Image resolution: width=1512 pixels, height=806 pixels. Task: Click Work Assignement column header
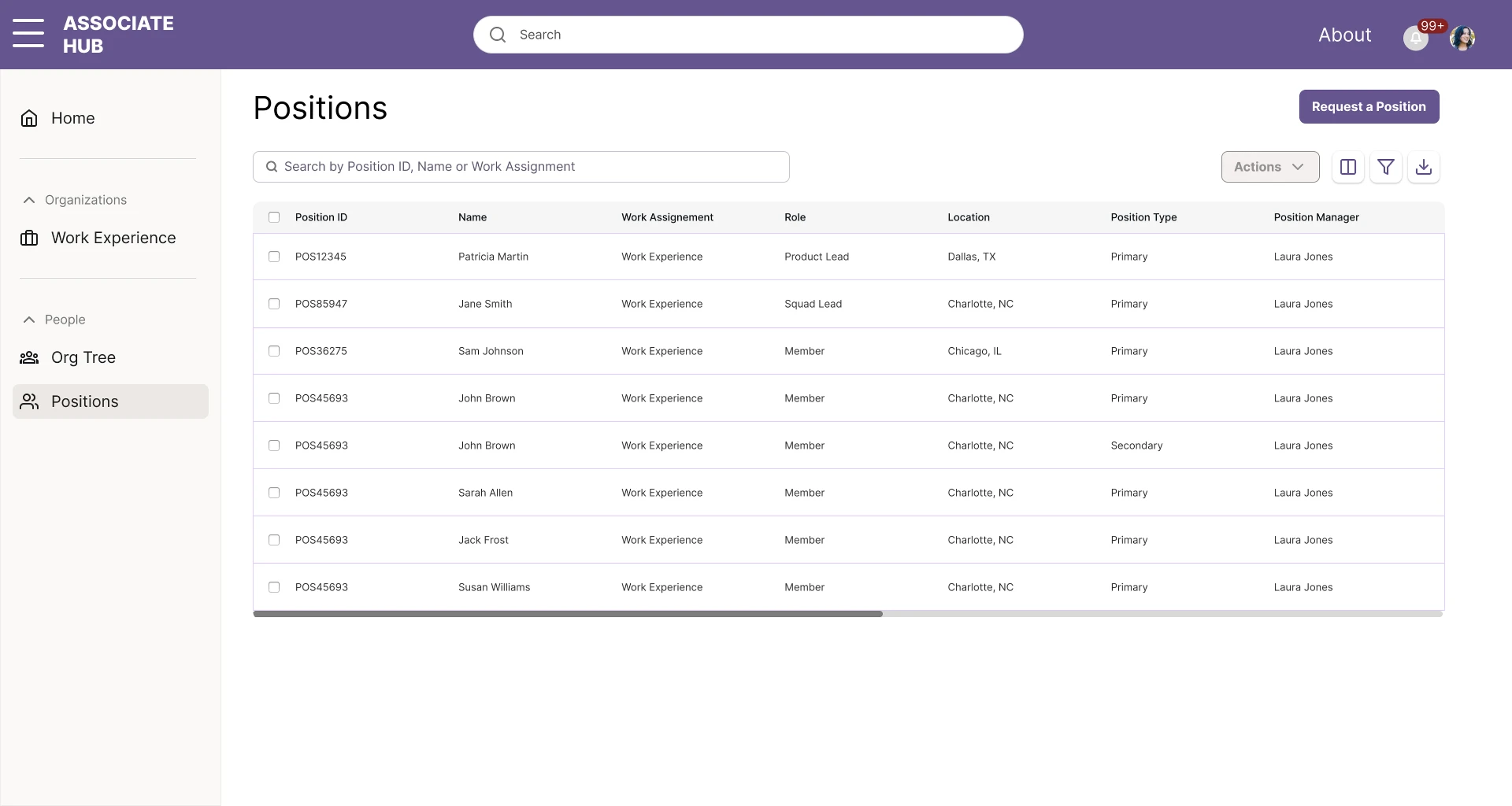pyautogui.click(x=667, y=217)
